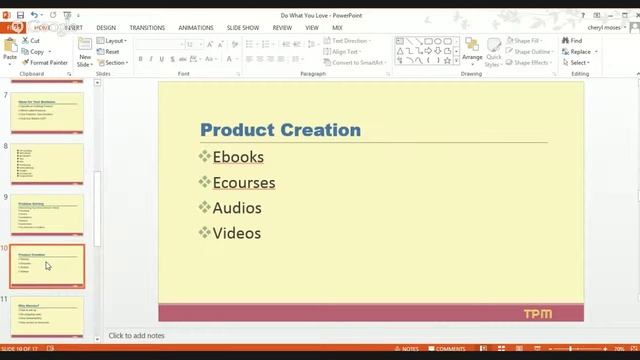The width and height of the screenshot is (640, 360).
Task: Switch to the DESIGN tab
Action: 106,28
